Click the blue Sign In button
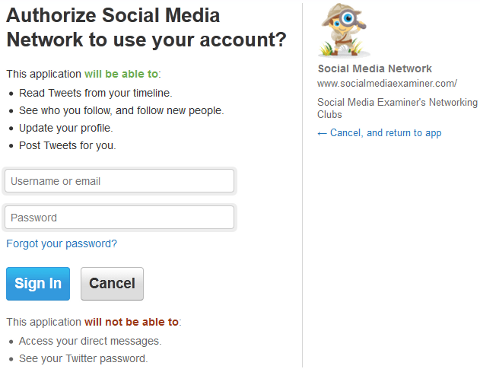The width and height of the screenshot is (480, 369). click(38, 284)
